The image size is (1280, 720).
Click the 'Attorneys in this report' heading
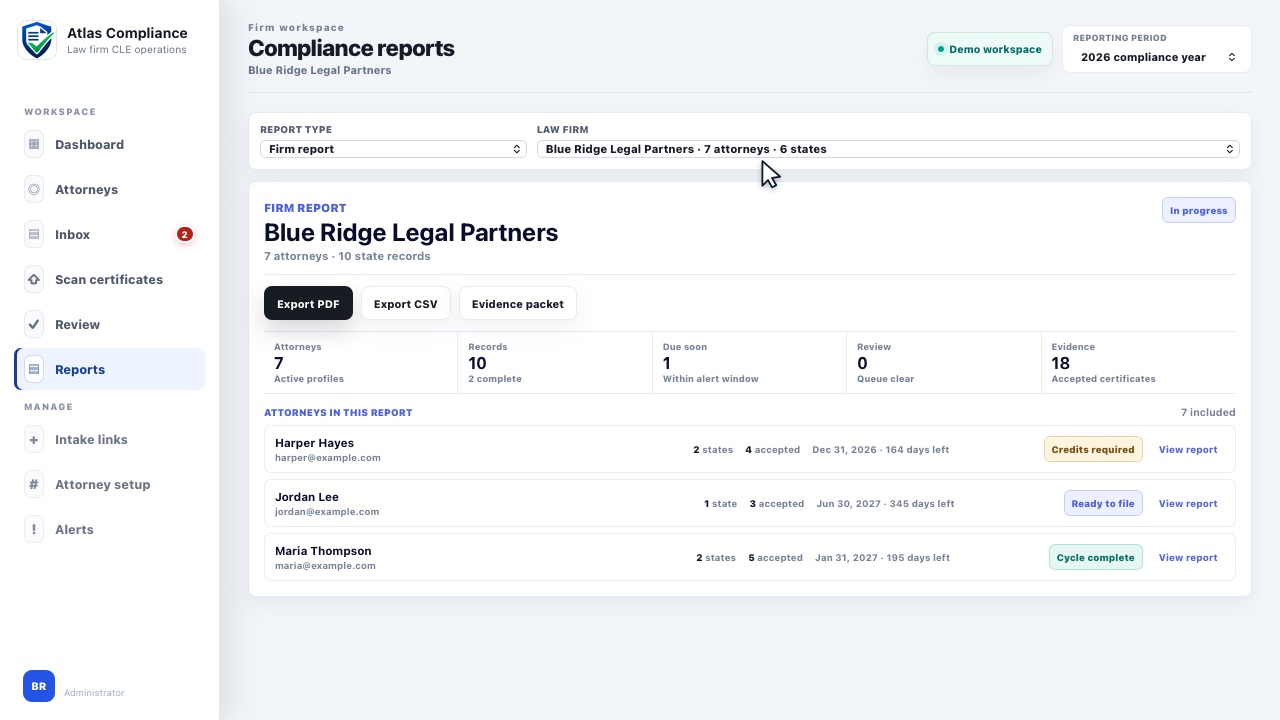(338, 412)
